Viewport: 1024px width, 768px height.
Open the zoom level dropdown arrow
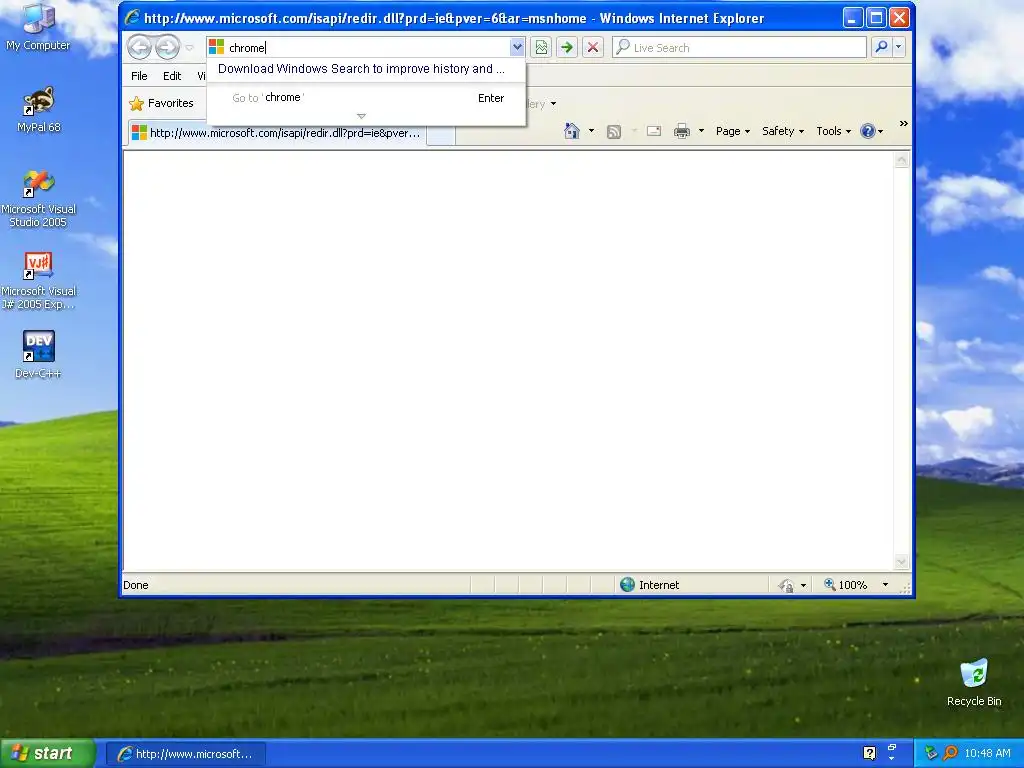click(885, 584)
